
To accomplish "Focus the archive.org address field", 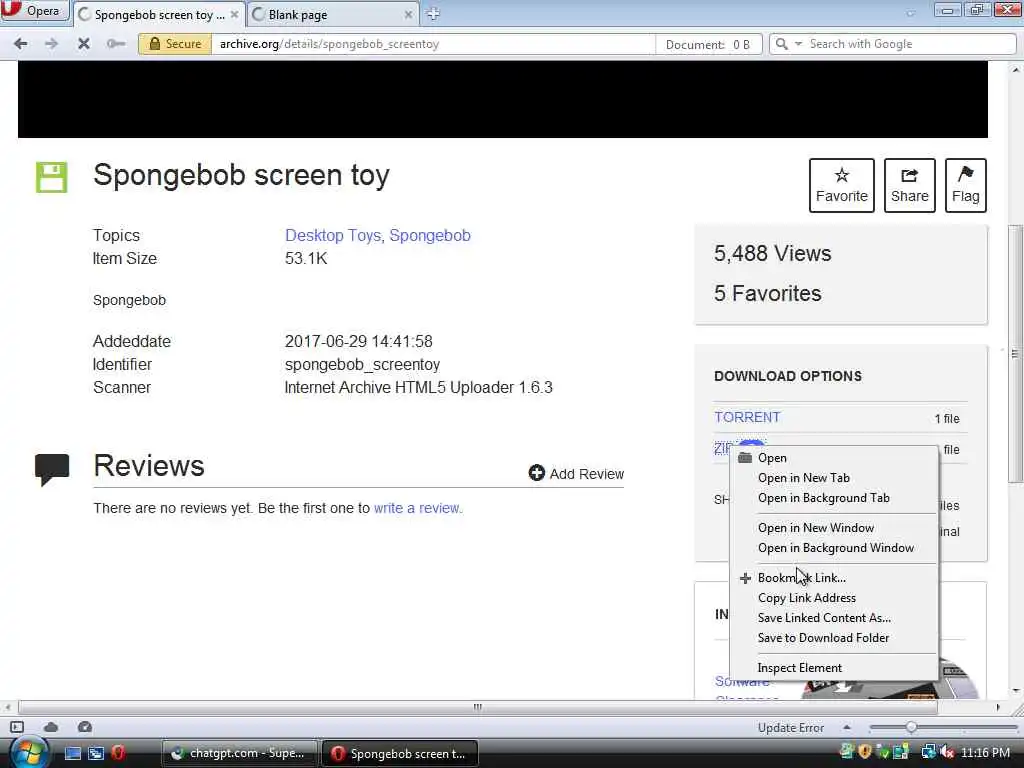I will pyautogui.click(x=432, y=44).
